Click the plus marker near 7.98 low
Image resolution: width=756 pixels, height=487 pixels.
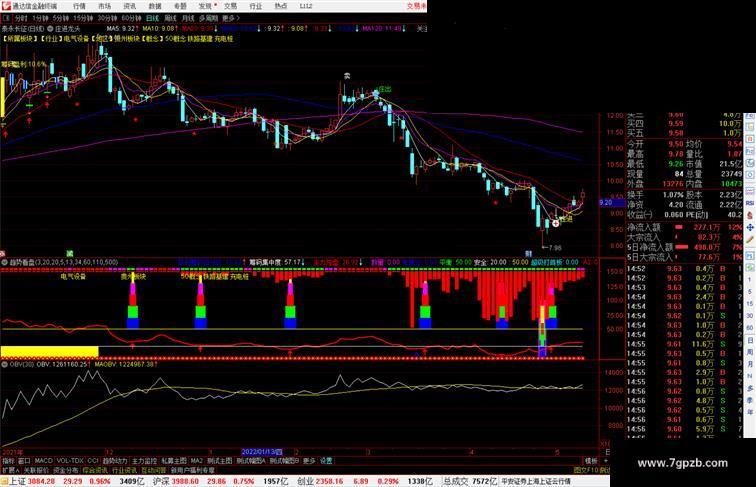coord(555,223)
